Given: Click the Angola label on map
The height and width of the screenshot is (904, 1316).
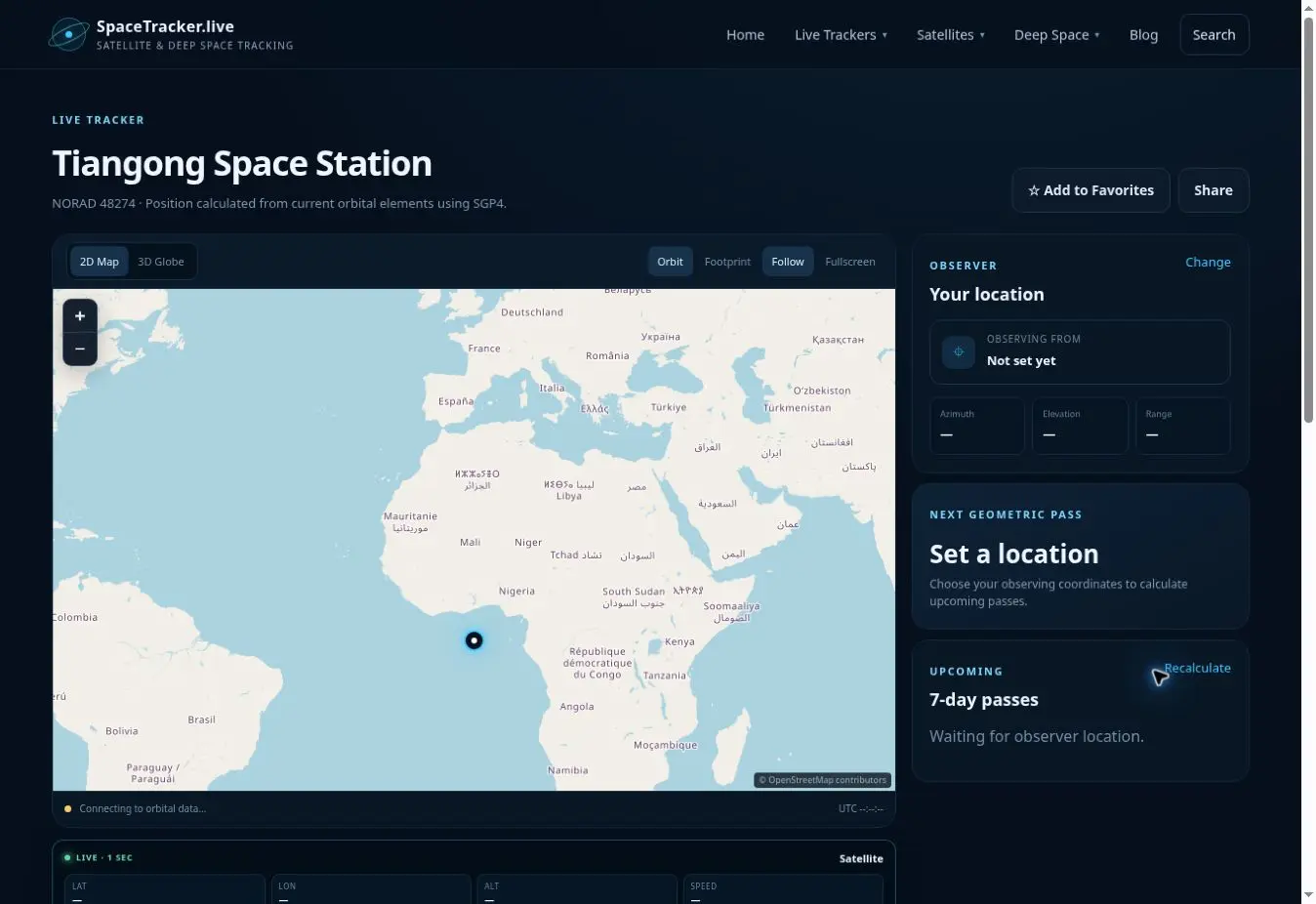Looking at the screenshot, I should tap(577, 706).
